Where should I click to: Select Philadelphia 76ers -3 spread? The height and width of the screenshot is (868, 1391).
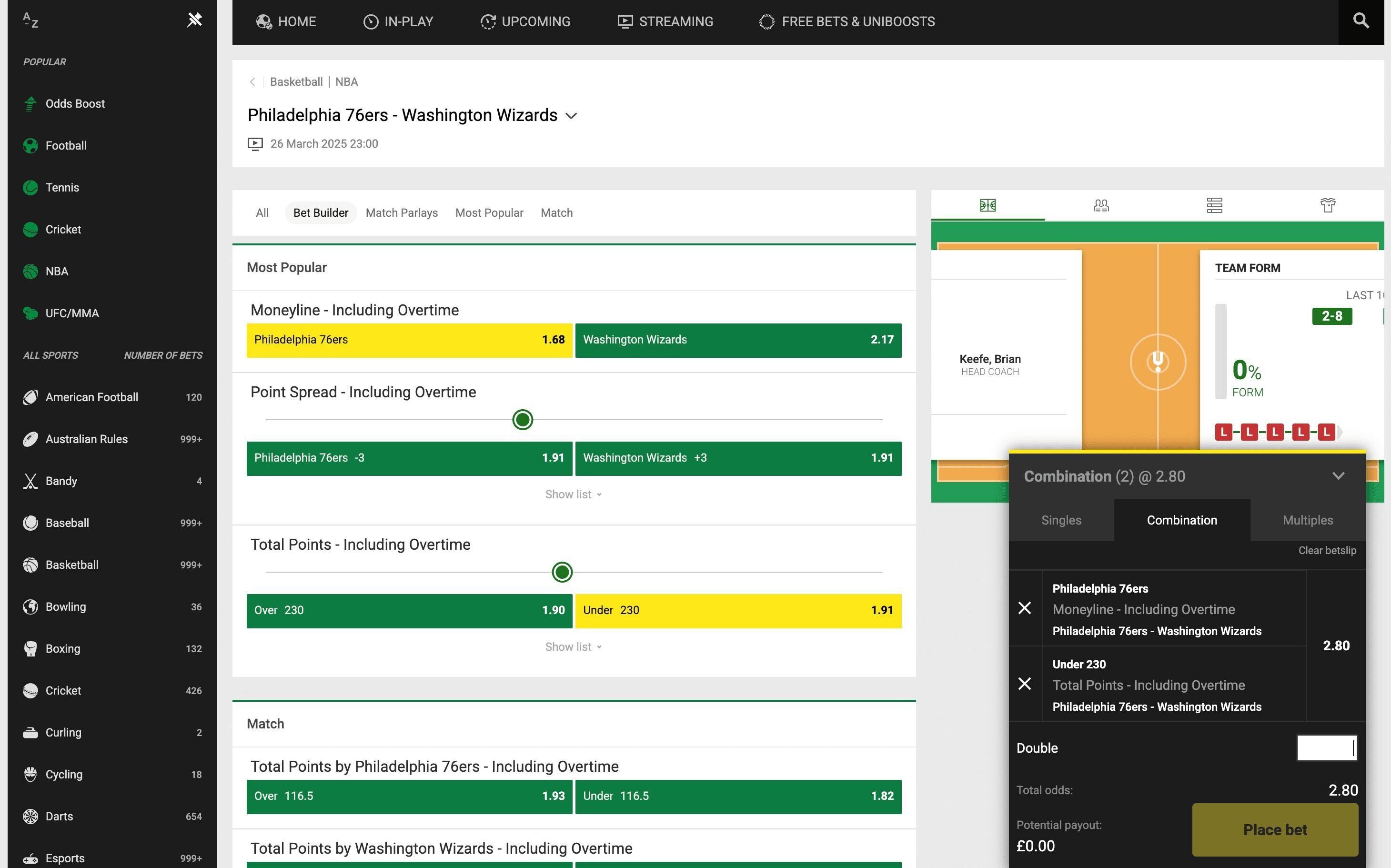409,459
